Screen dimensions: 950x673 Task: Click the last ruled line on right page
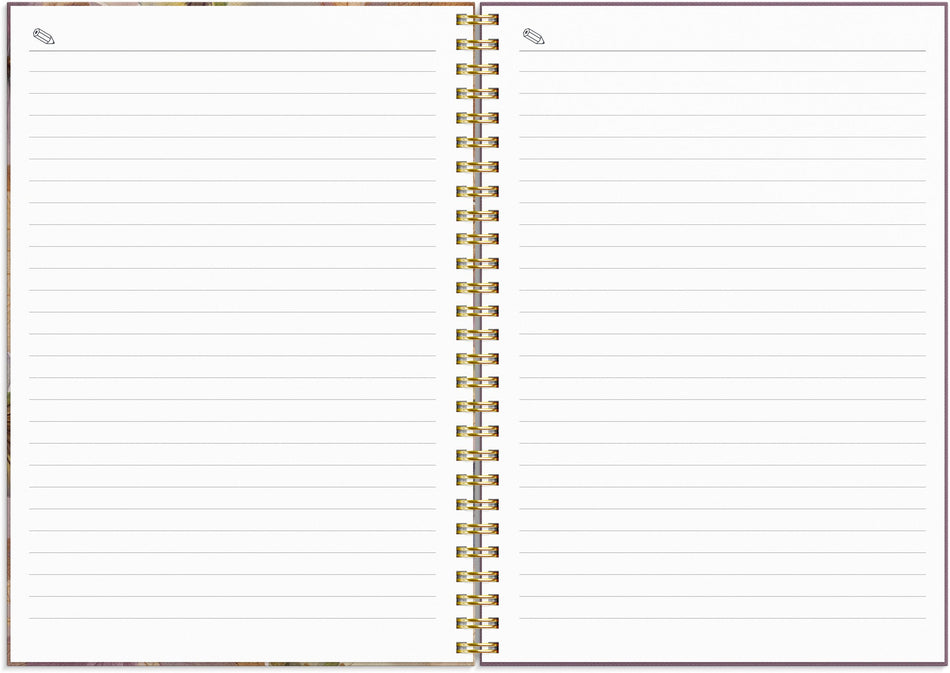722,619
